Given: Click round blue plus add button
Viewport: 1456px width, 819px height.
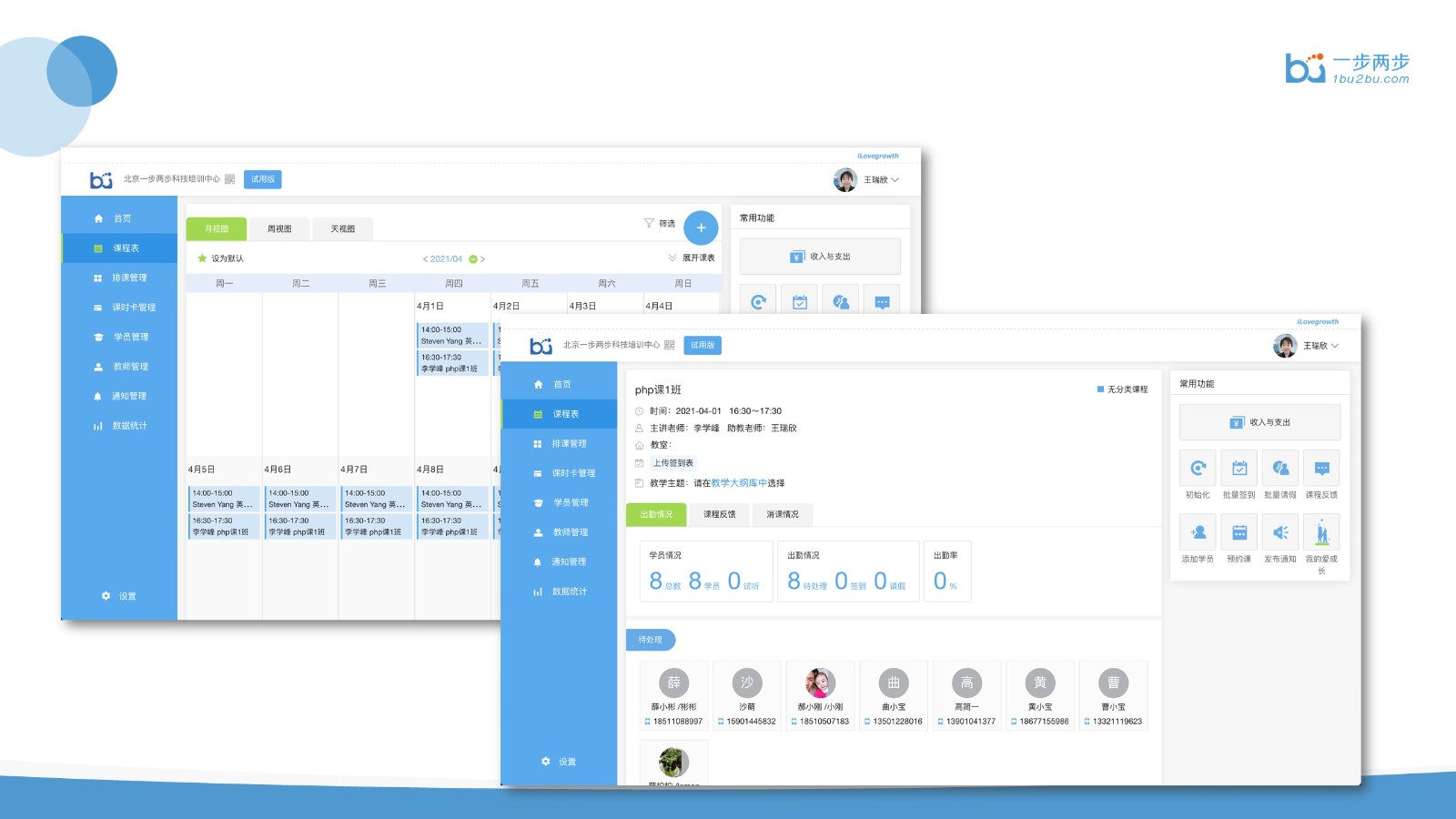Looking at the screenshot, I should click(x=701, y=227).
